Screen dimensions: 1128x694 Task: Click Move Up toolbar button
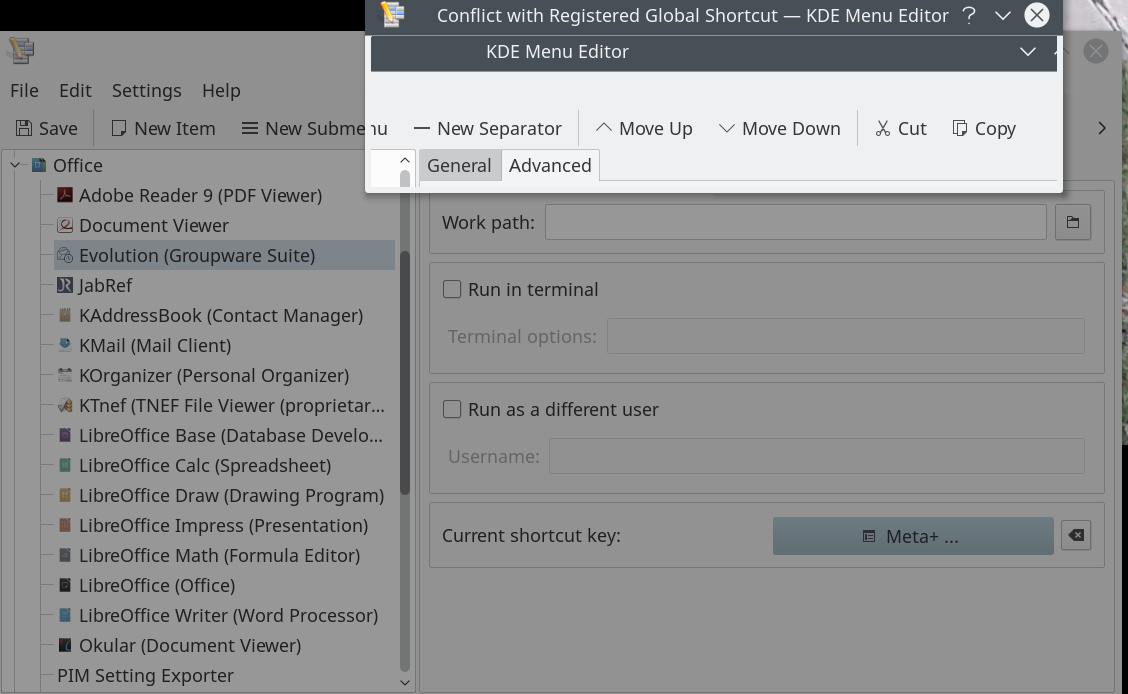[644, 128]
